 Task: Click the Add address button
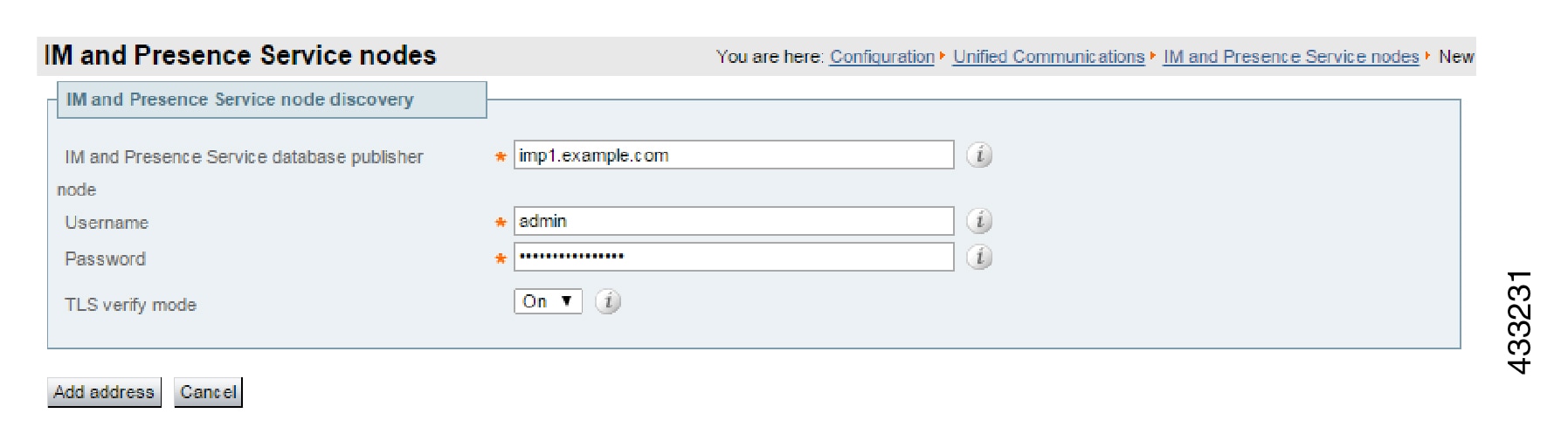coord(104,392)
